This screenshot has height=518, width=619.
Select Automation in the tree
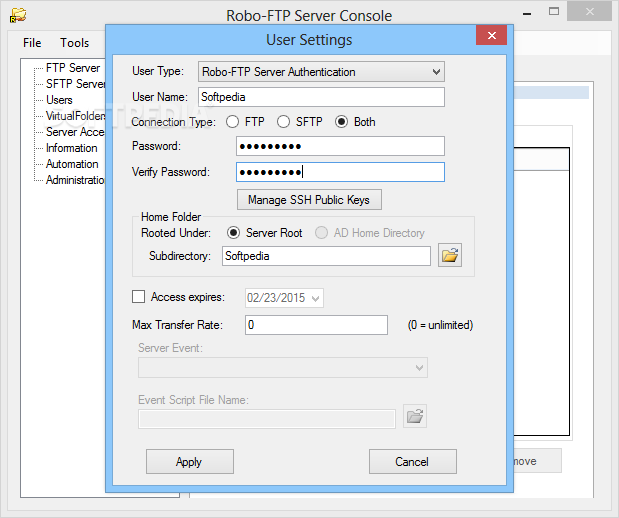click(72, 164)
